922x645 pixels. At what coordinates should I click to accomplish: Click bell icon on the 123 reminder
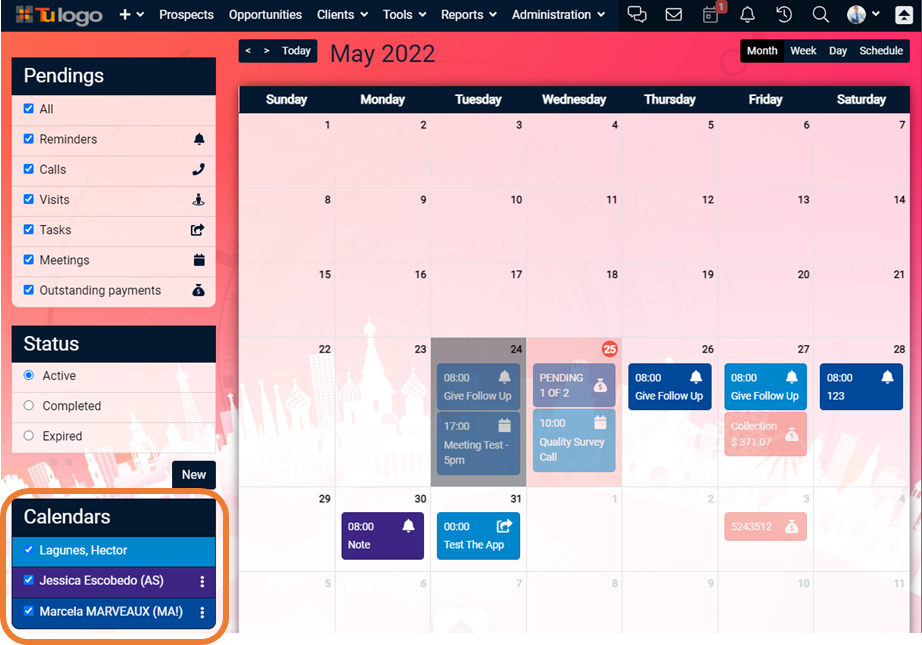tap(887, 377)
